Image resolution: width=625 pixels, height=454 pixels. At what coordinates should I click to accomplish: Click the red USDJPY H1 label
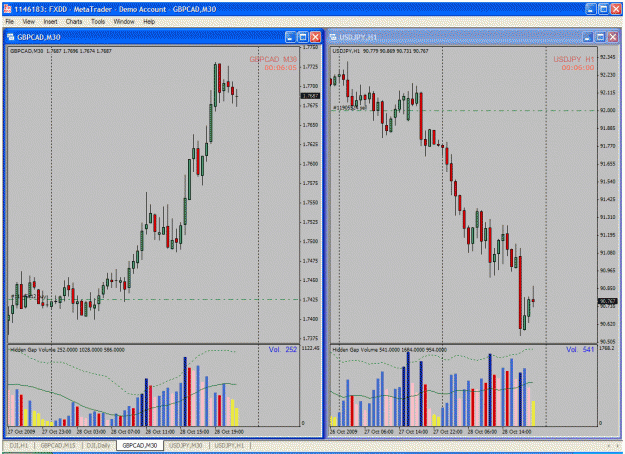[x=574, y=59]
